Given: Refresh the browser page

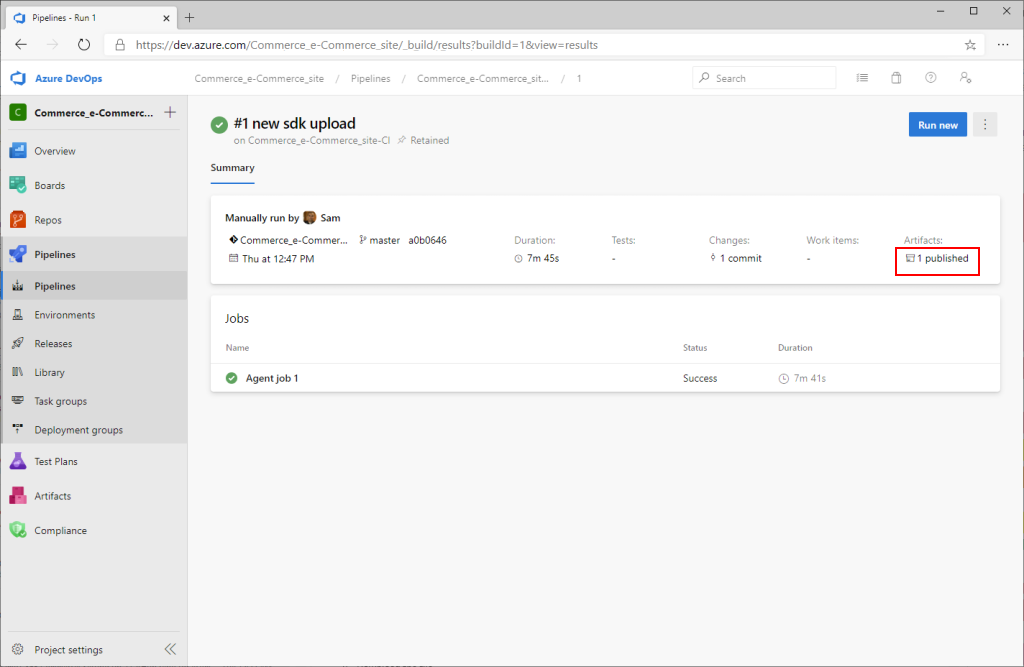Looking at the screenshot, I should 84,45.
